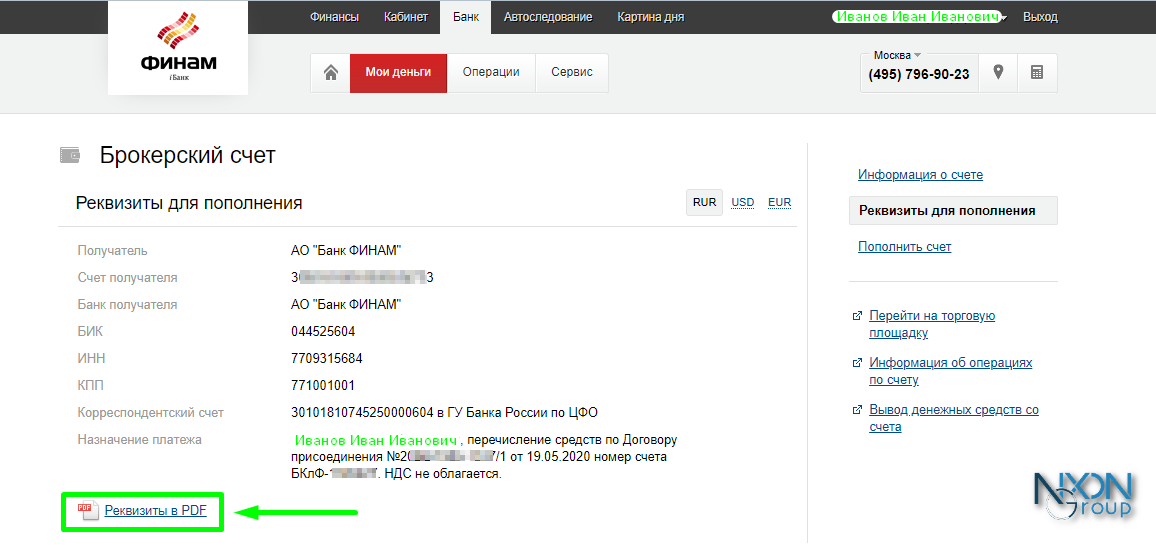Click the Получатель value АО "Банк ФИНАМ"

(346, 251)
